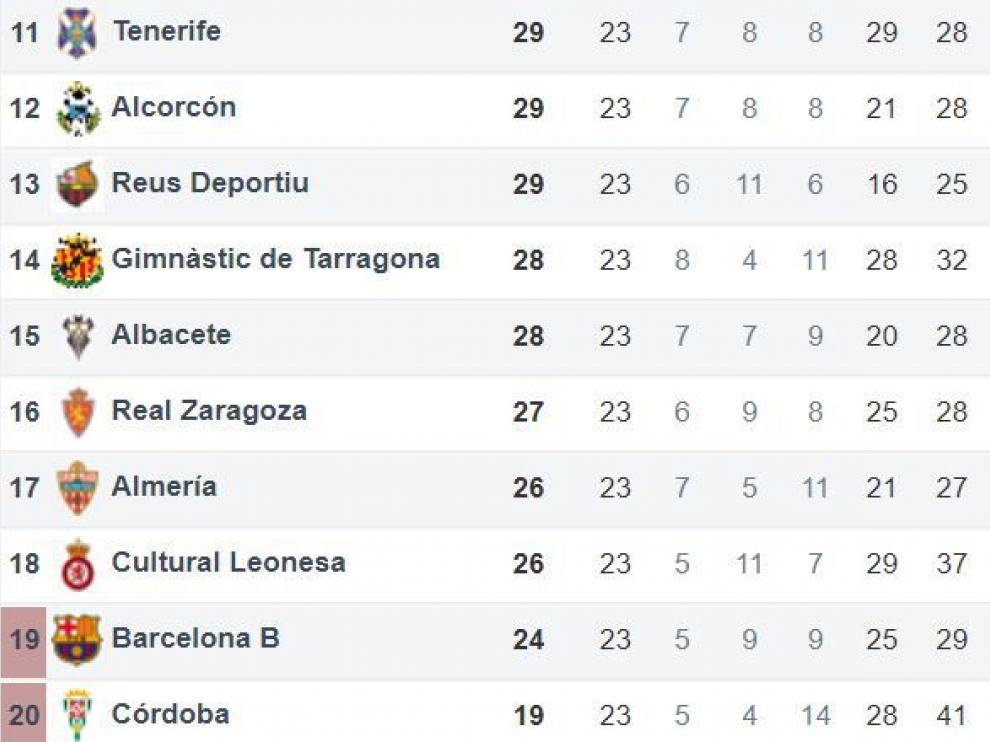This screenshot has height=742, width=990.
Task: Select the Cultural Leonesa team name
Action: (229, 563)
